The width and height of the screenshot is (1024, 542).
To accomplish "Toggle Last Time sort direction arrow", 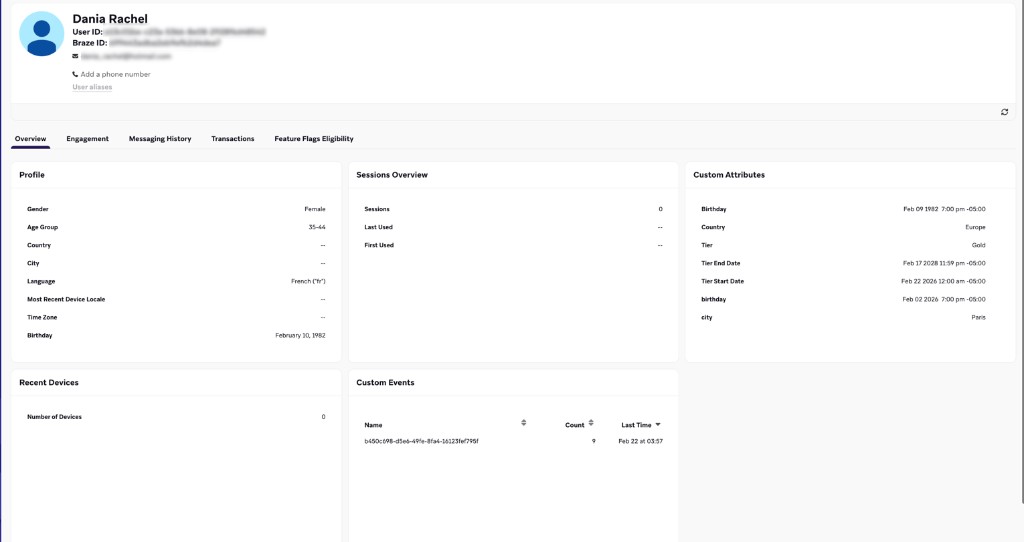I will 658,425.
